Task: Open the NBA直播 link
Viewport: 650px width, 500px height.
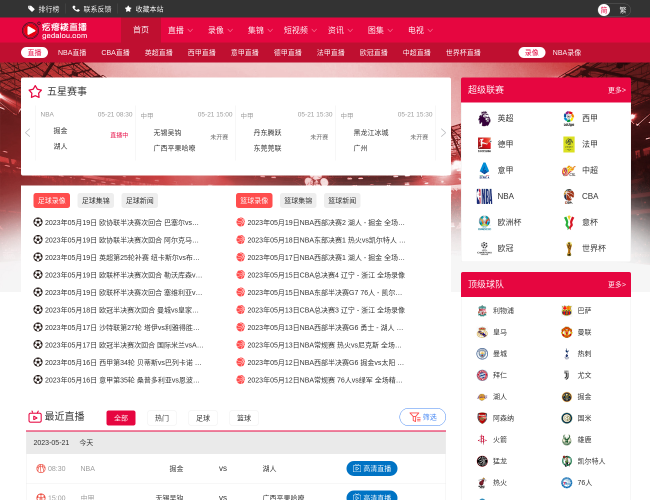Action: (x=72, y=53)
